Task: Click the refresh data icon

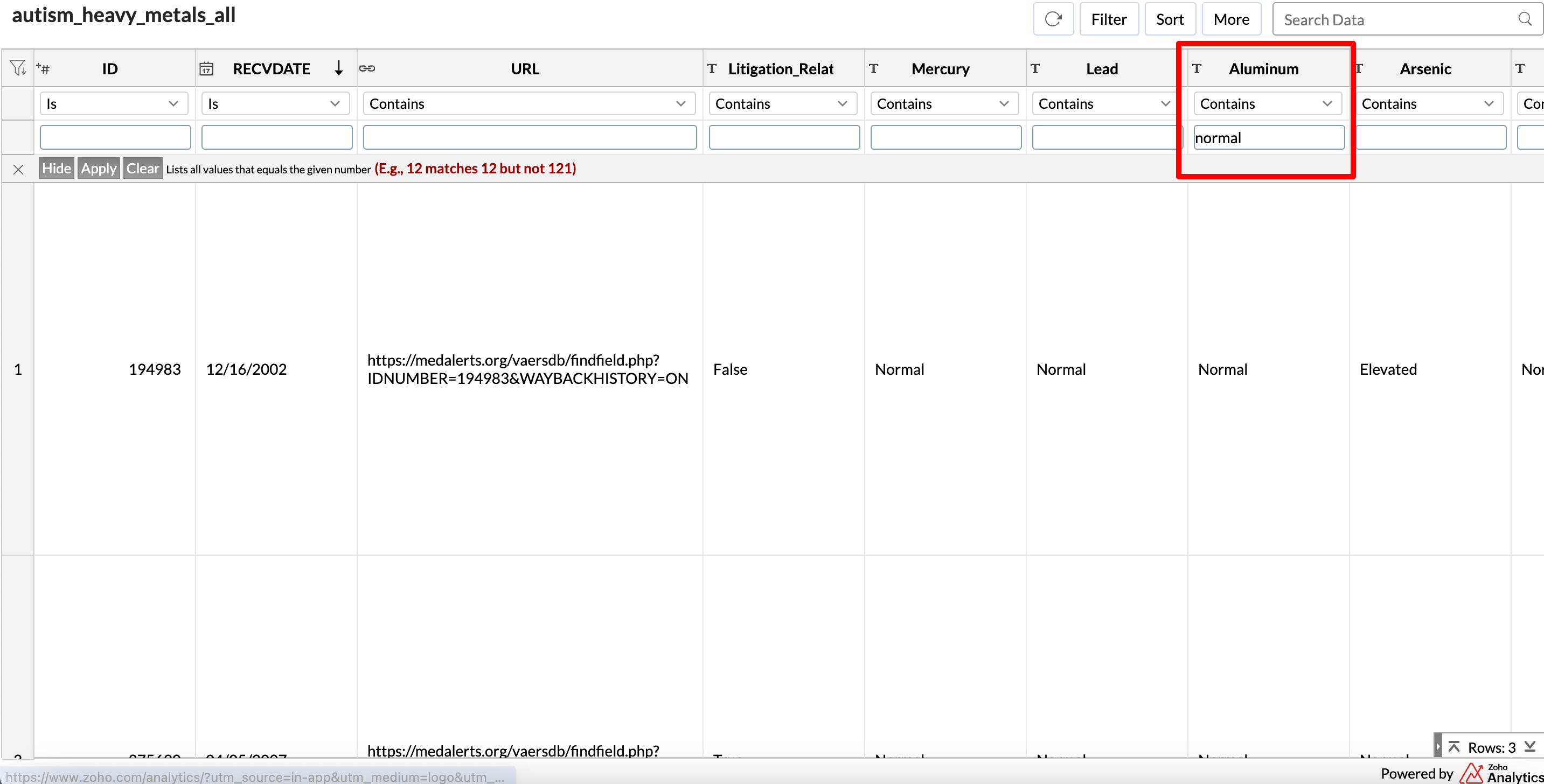Action: click(x=1053, y=19)
